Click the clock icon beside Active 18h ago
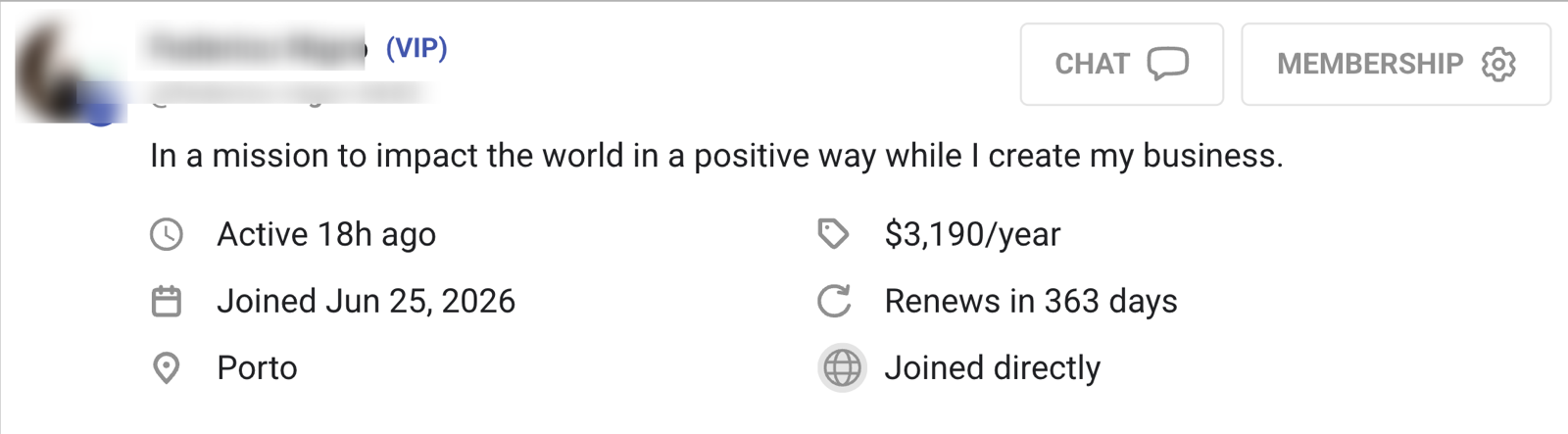1568x434 pixels. (167, 235)
